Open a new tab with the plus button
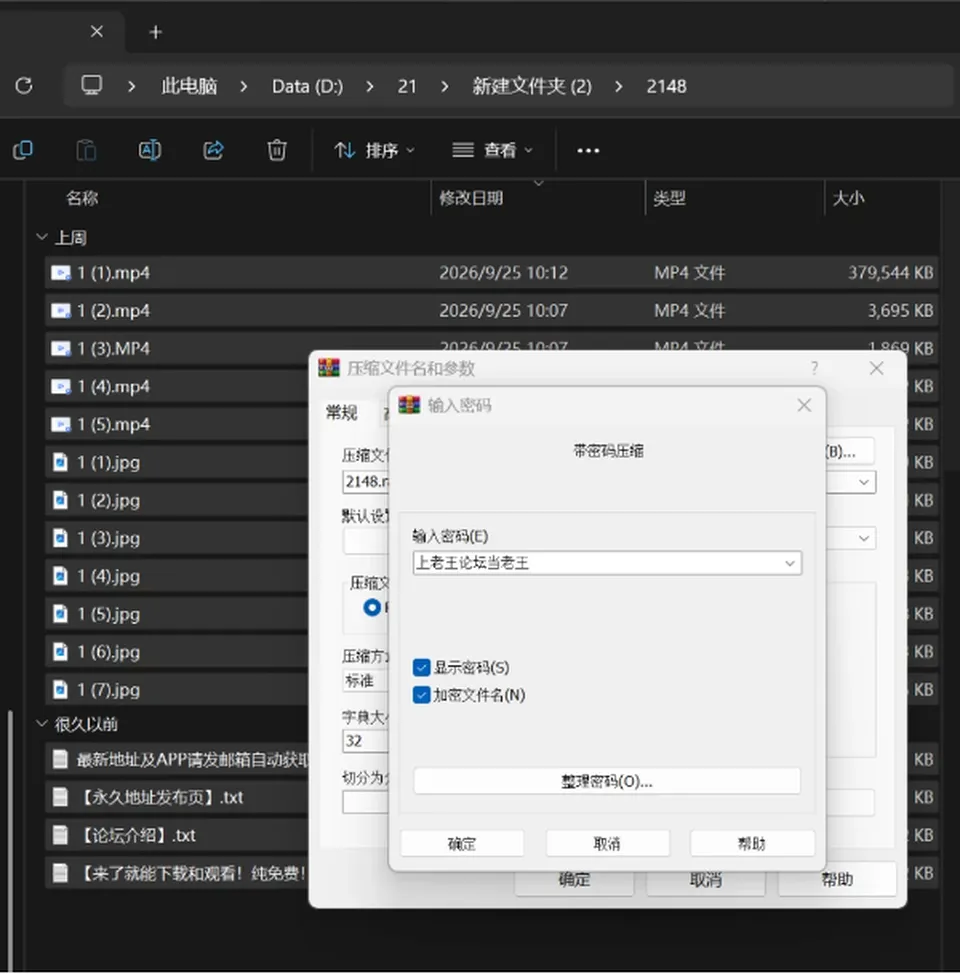This screenshot has width=960, height=974. [x=155, y=32]
